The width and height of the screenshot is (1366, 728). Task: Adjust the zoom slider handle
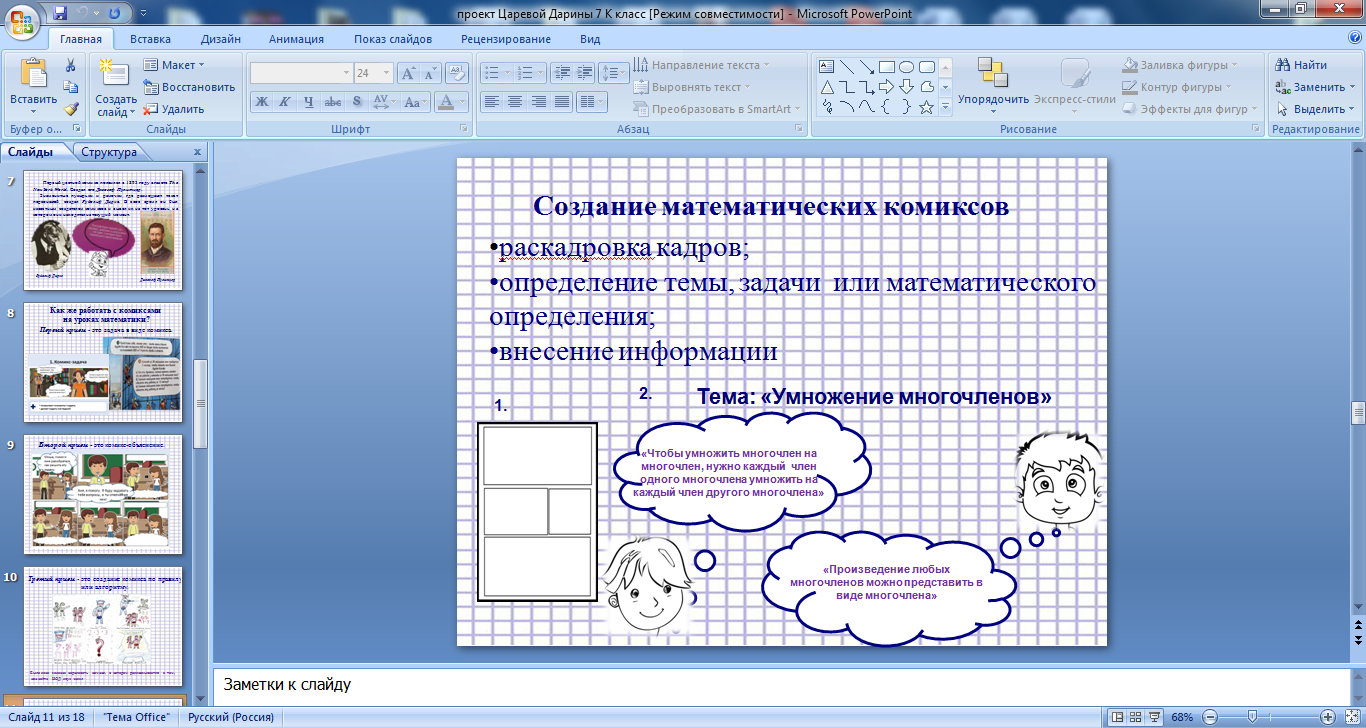1252,717
